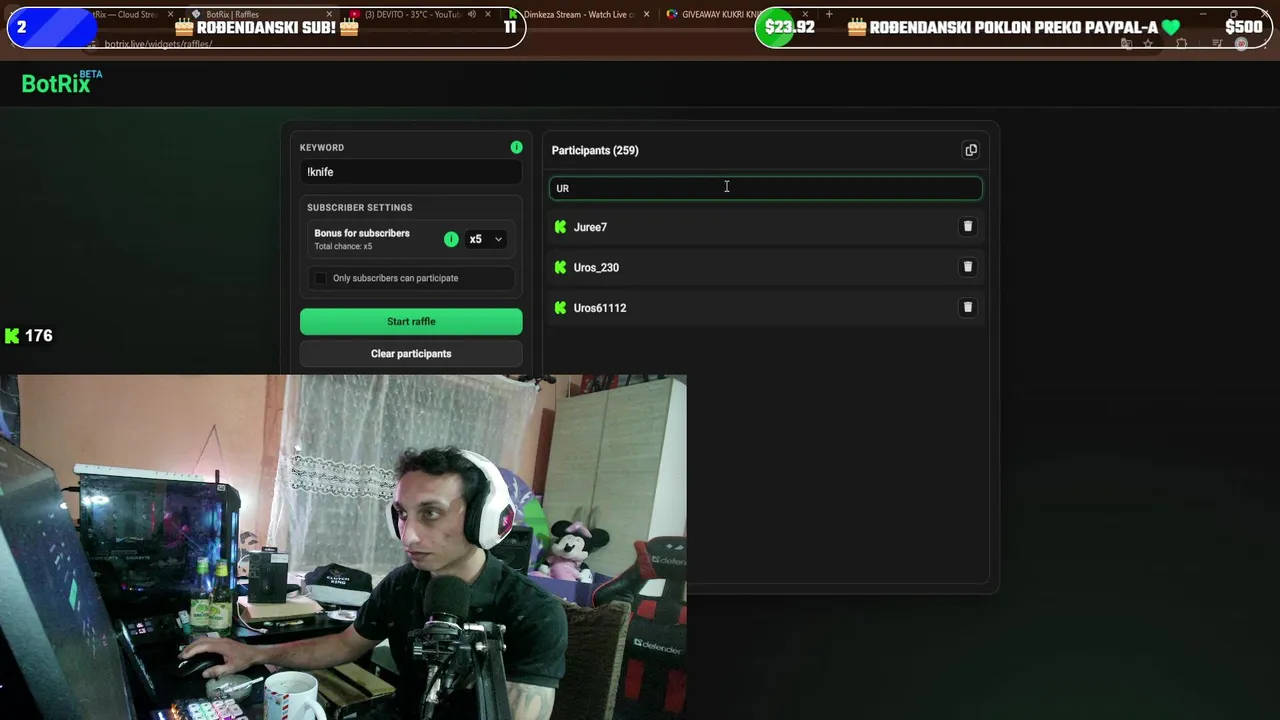Click the Kick viewer count icon

(x=12, y=336)
